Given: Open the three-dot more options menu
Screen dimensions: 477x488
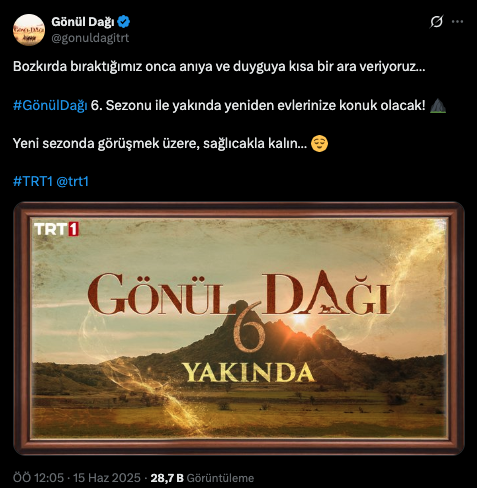Looking at the screenshot, I should pos(457,22).
